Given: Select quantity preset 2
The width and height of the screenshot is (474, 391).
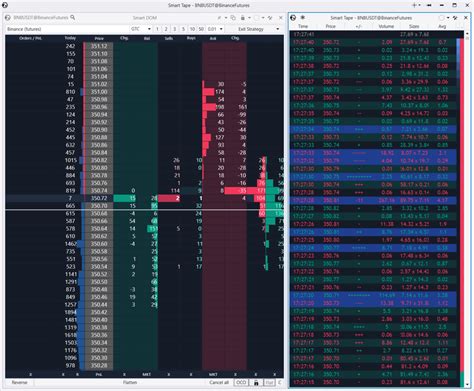Looking at the screenshot, I should click(166, 29).
